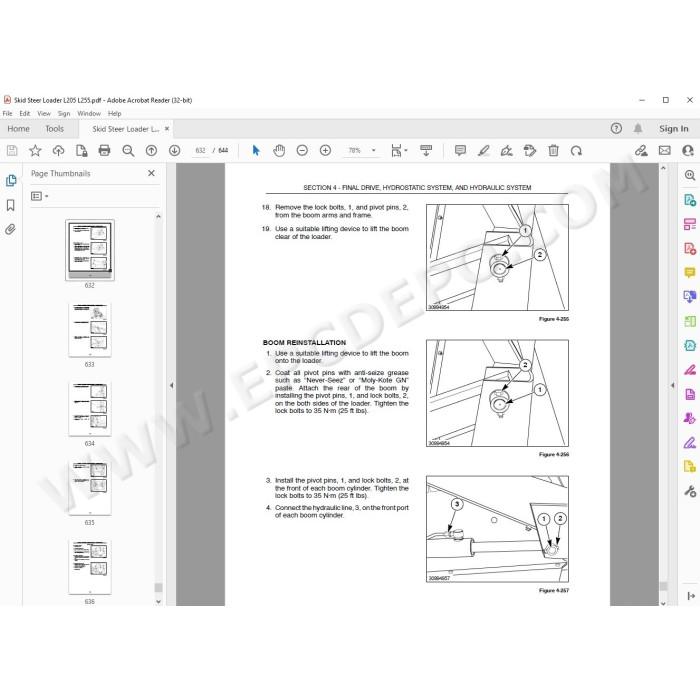Zoom out with minus icon
The image size is (700, 700).
pyautogui.click(x=302, y=151)
